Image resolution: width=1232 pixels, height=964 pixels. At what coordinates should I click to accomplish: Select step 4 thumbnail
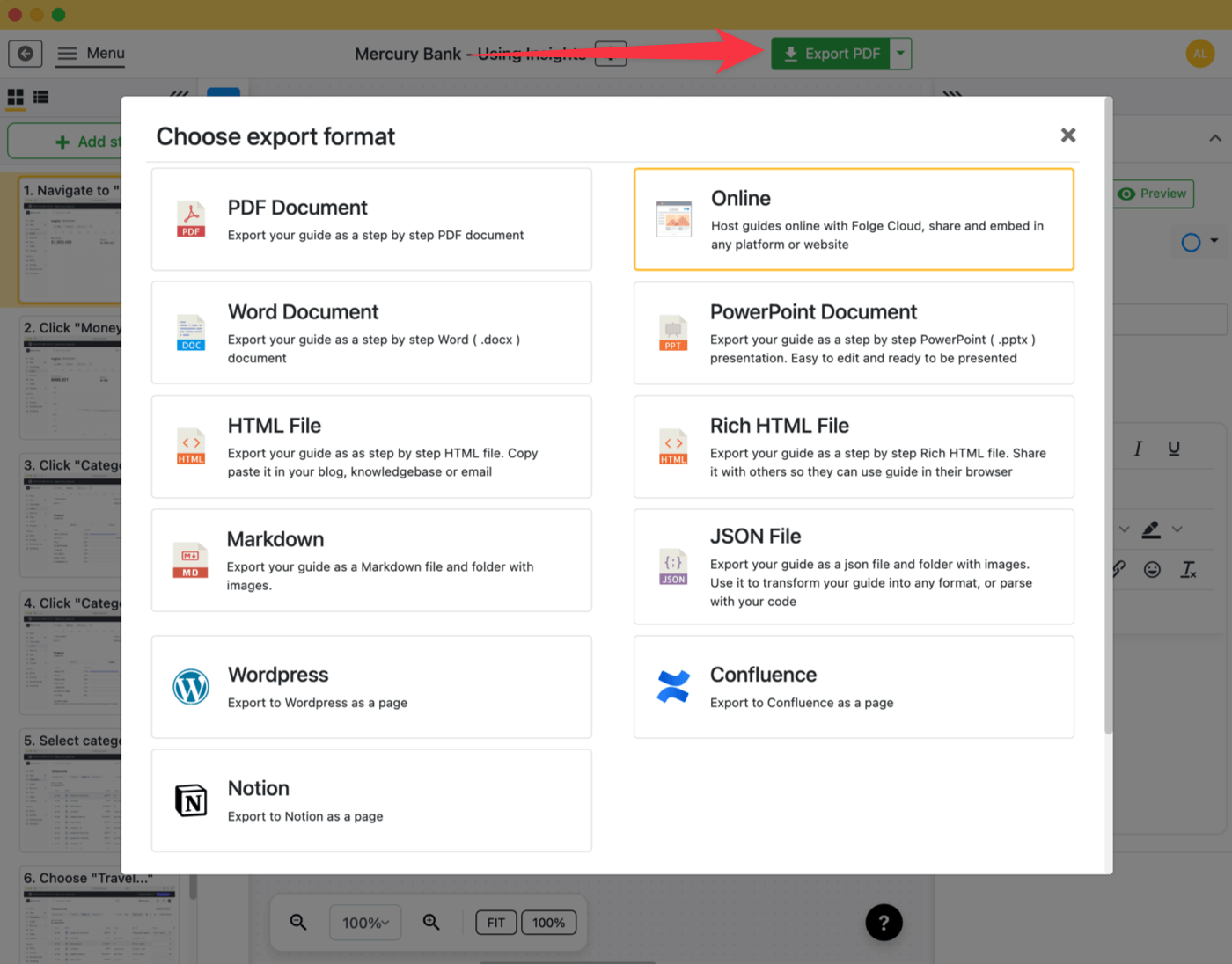click(x=70, y=653)
